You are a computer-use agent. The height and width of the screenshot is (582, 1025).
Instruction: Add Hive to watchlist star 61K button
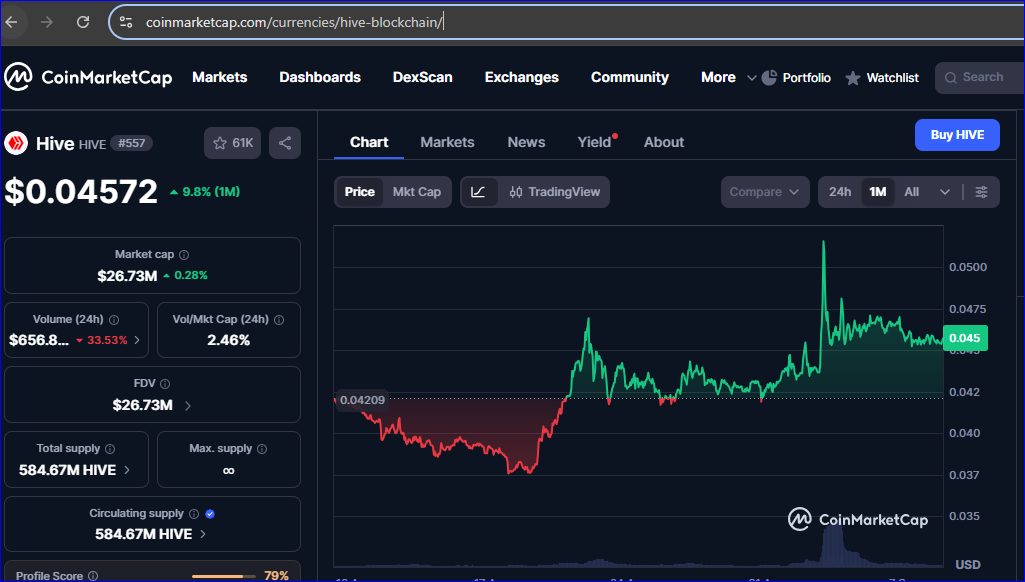233,143
